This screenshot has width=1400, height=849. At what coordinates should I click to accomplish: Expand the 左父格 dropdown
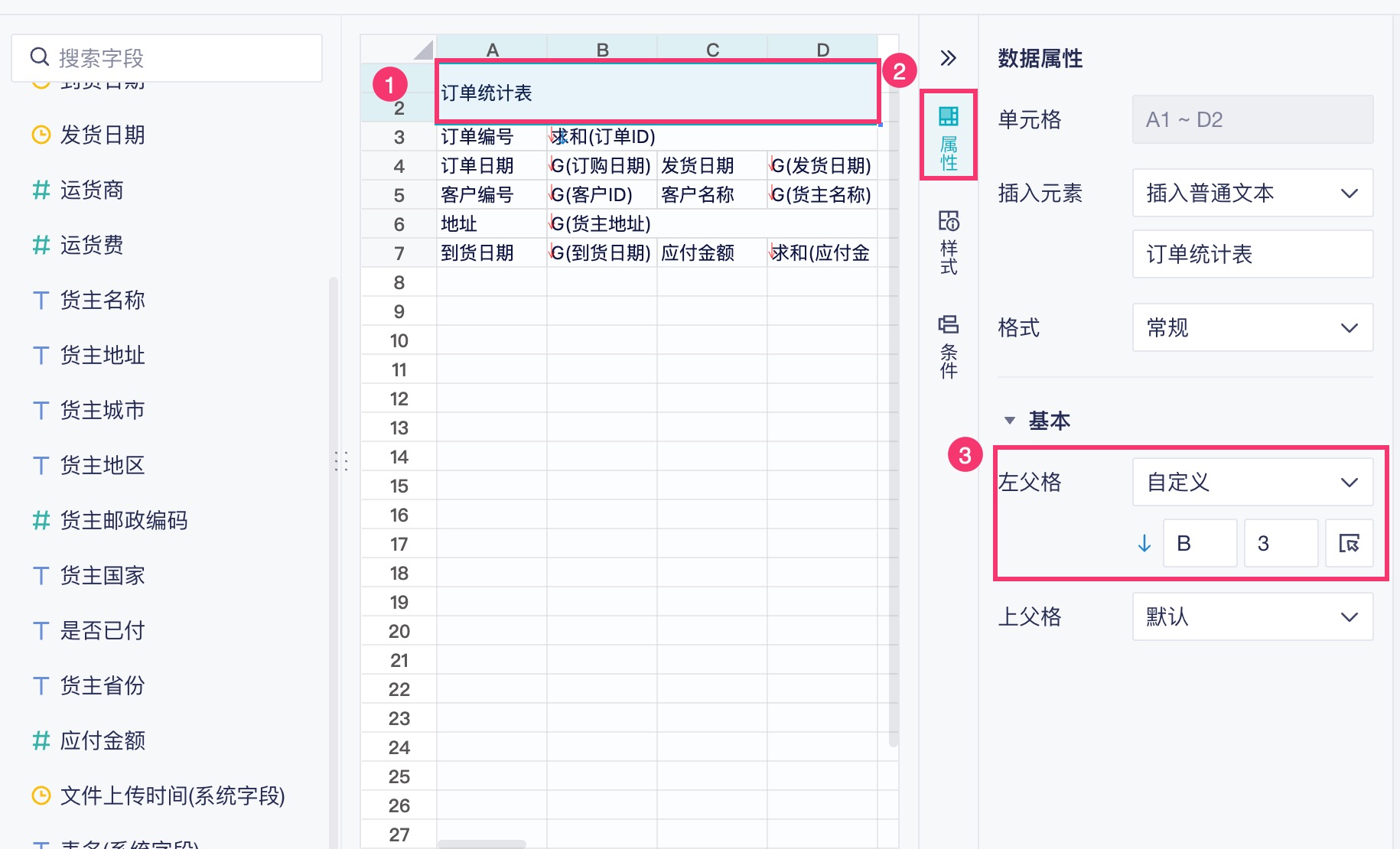(1252, 482)
